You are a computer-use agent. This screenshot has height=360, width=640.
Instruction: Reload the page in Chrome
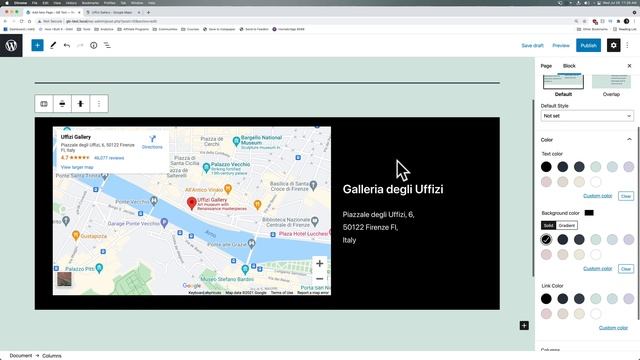tap(22, 21)
